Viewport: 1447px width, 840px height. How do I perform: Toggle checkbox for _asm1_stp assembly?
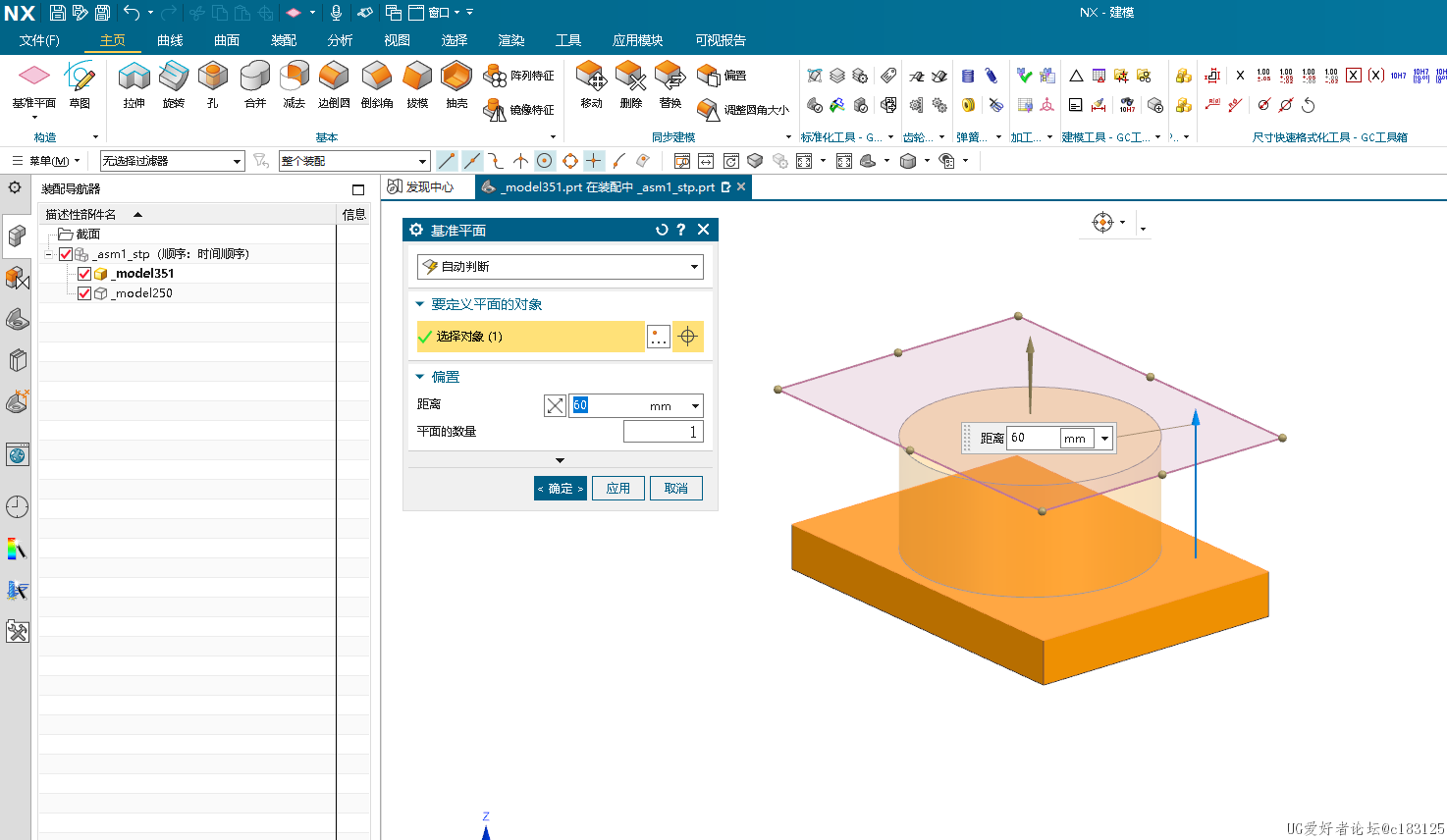66,254
